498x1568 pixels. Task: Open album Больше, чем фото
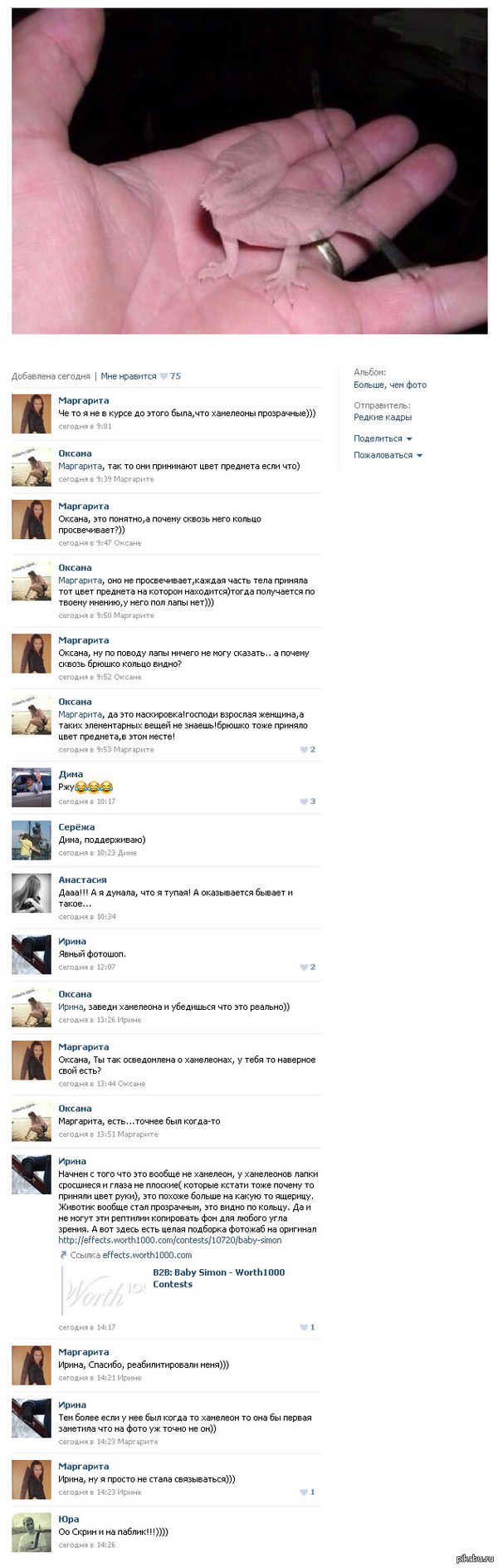[x=390, y=385]
